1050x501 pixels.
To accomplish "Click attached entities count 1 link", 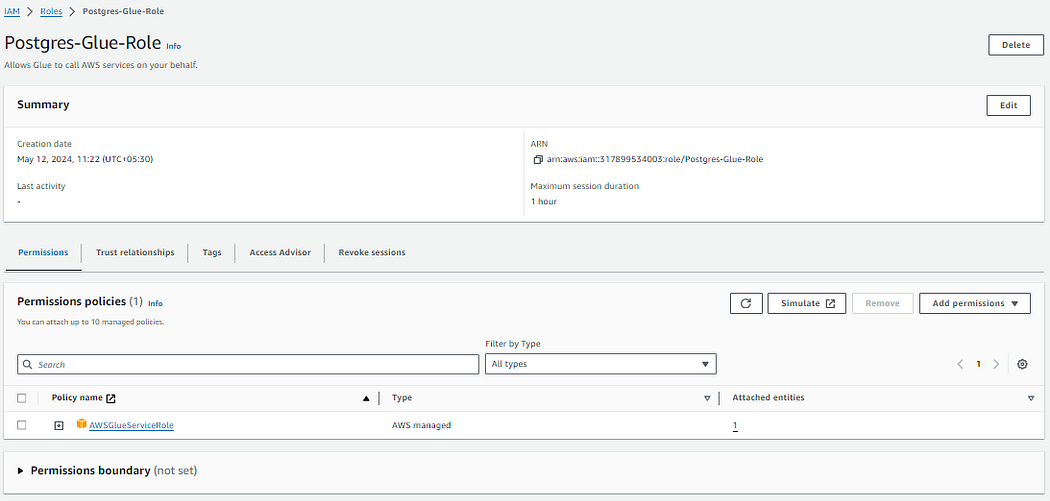I will click(x=735, y=425).
